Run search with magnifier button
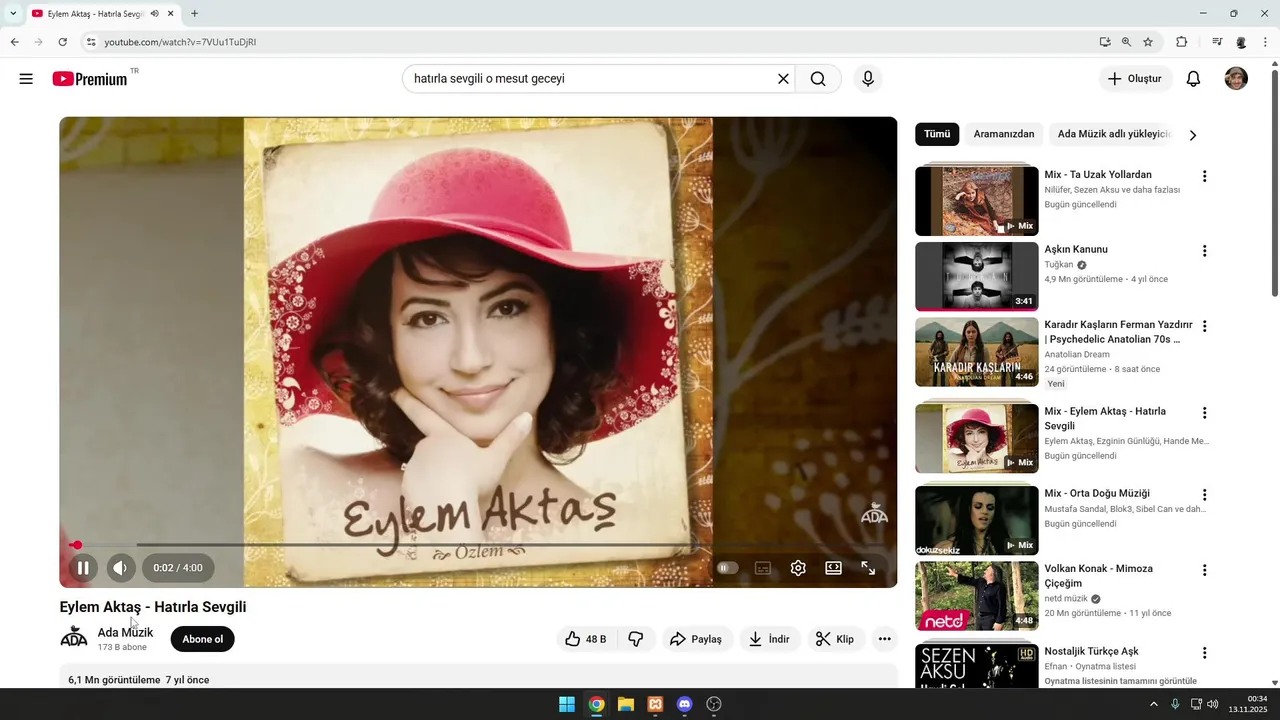This screenshot has height=720, width=1280. tap(818, 79)
